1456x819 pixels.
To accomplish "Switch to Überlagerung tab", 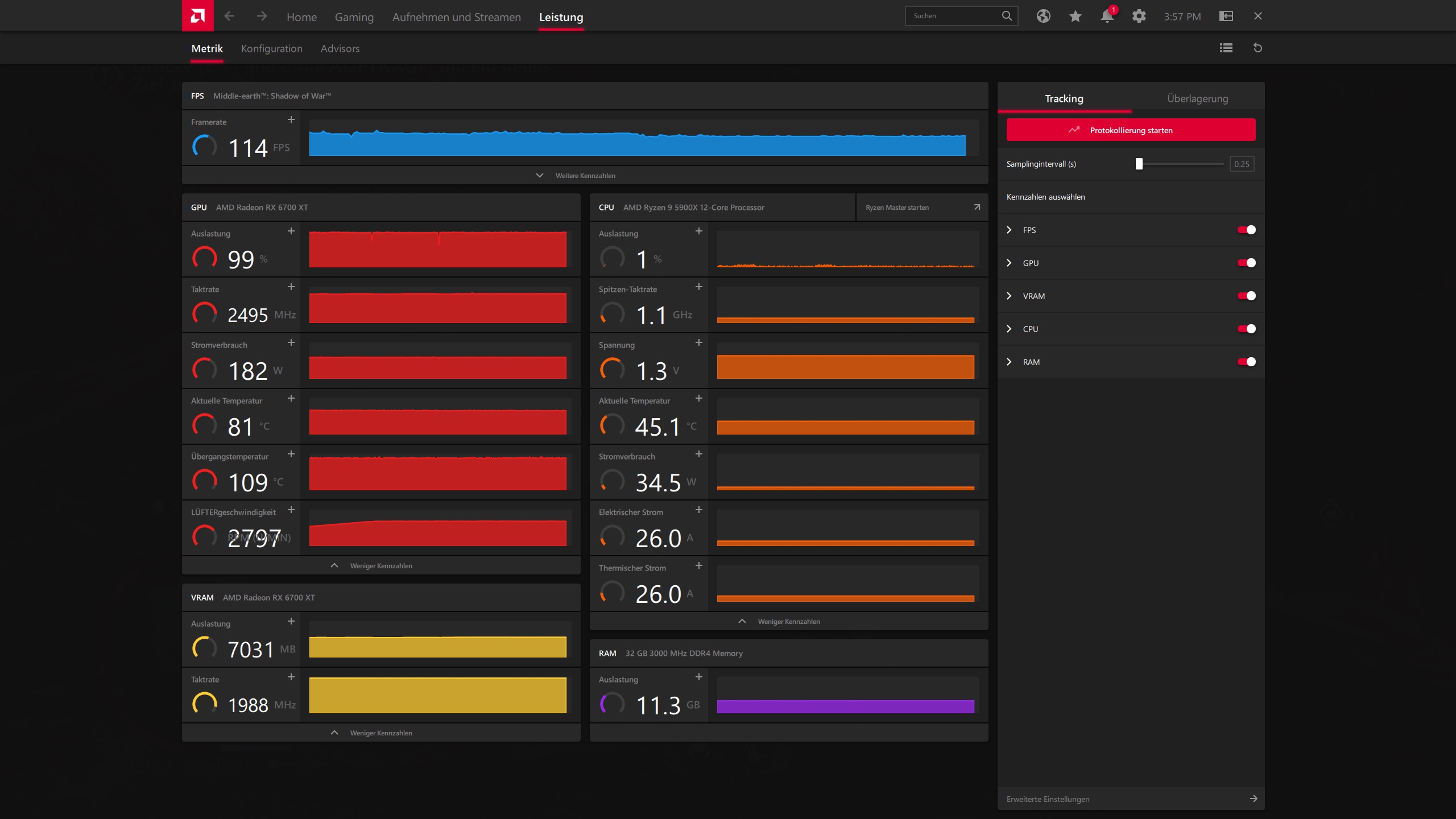I will coord(1197,98).
